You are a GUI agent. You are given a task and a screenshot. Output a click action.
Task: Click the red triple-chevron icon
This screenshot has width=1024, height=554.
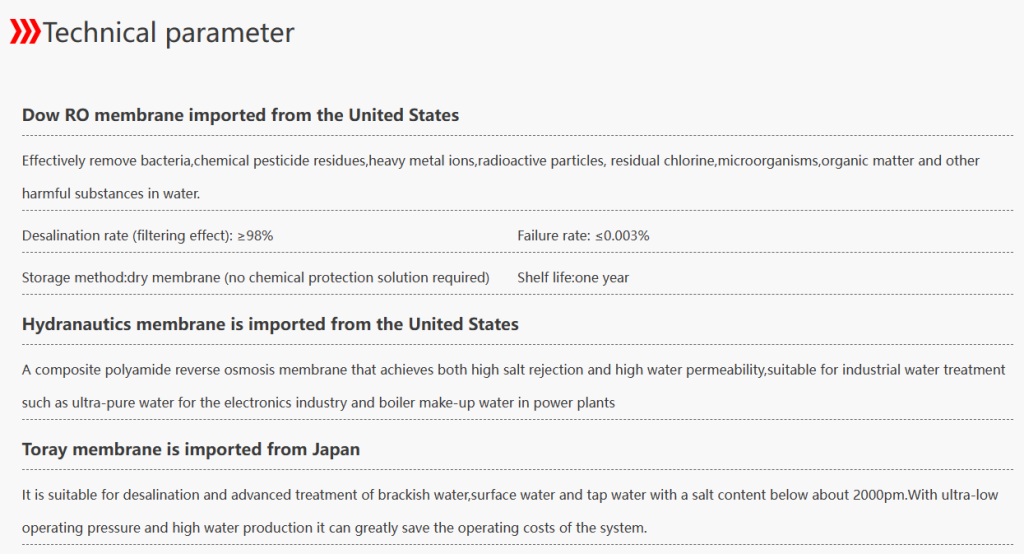[x=25, y=31]
